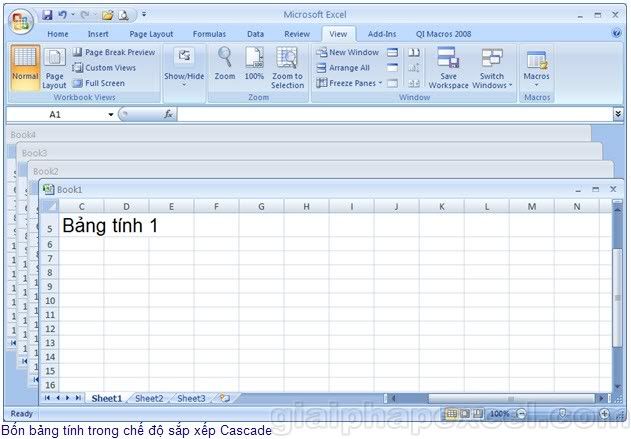
Task: Click Save Workspace icon
Action: pyautogui.click(x=448, y=67)
